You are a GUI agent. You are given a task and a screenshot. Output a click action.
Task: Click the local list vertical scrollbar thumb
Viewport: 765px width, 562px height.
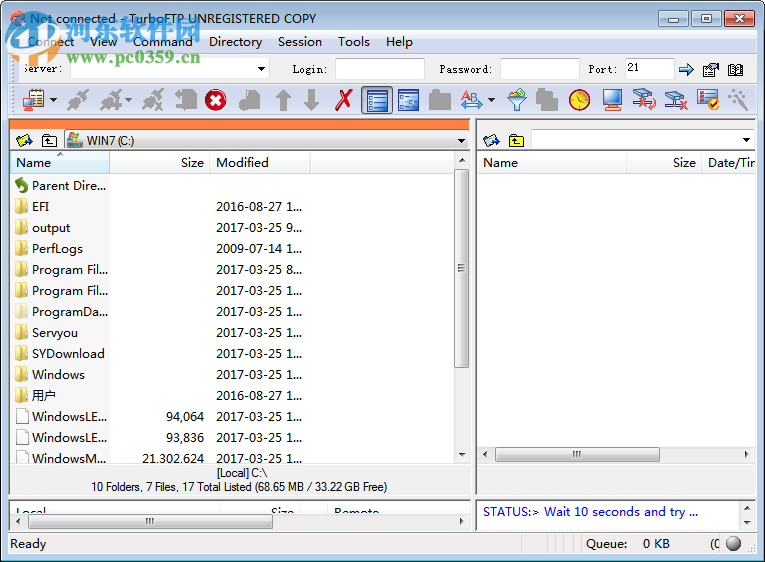click(x=461, y=268)
